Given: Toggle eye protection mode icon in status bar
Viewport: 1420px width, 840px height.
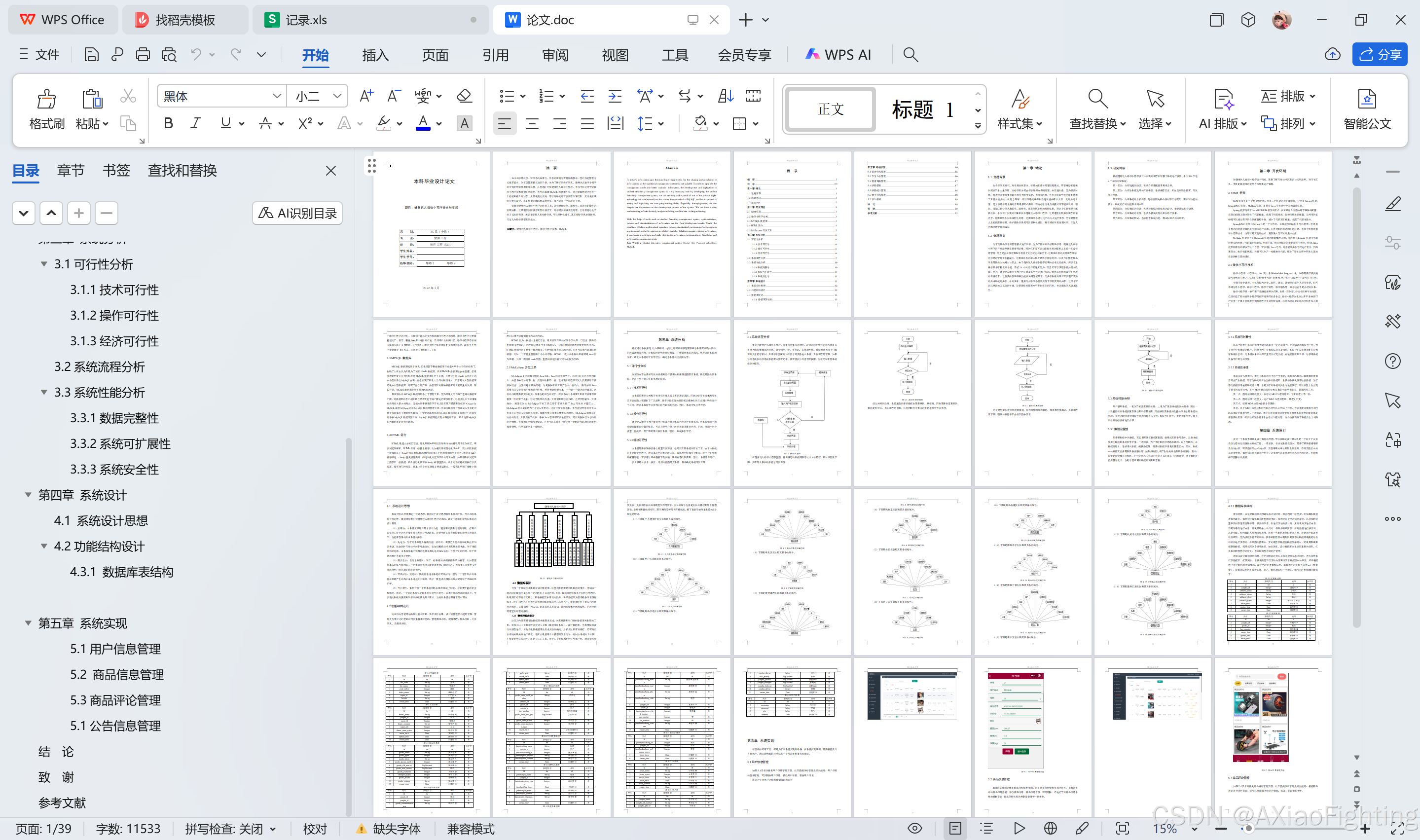Looking at the screenshot, I should pos(914,828).
